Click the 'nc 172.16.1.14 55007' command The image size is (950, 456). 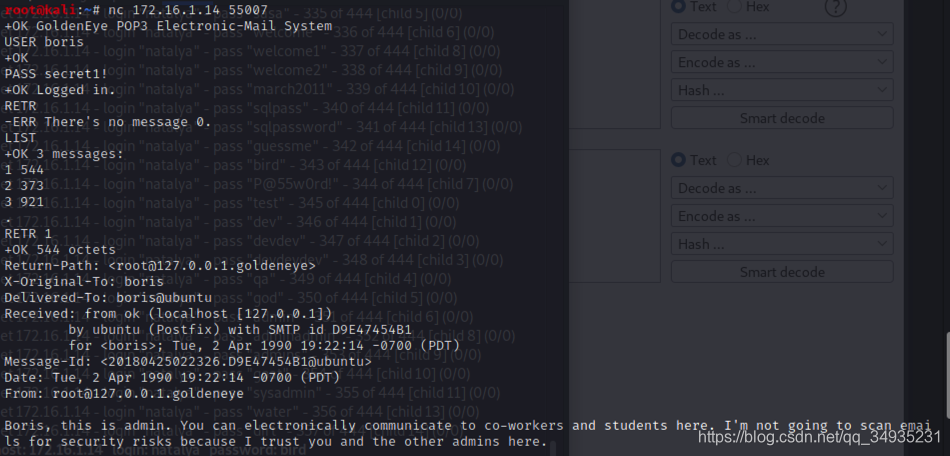pos(188,10)
